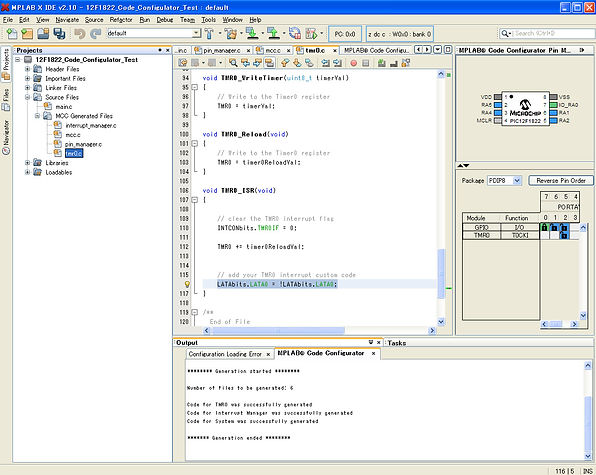This screenshot has height=475, width=596.
Task: Click the New File toolbar icon
Action: (12, 34)
